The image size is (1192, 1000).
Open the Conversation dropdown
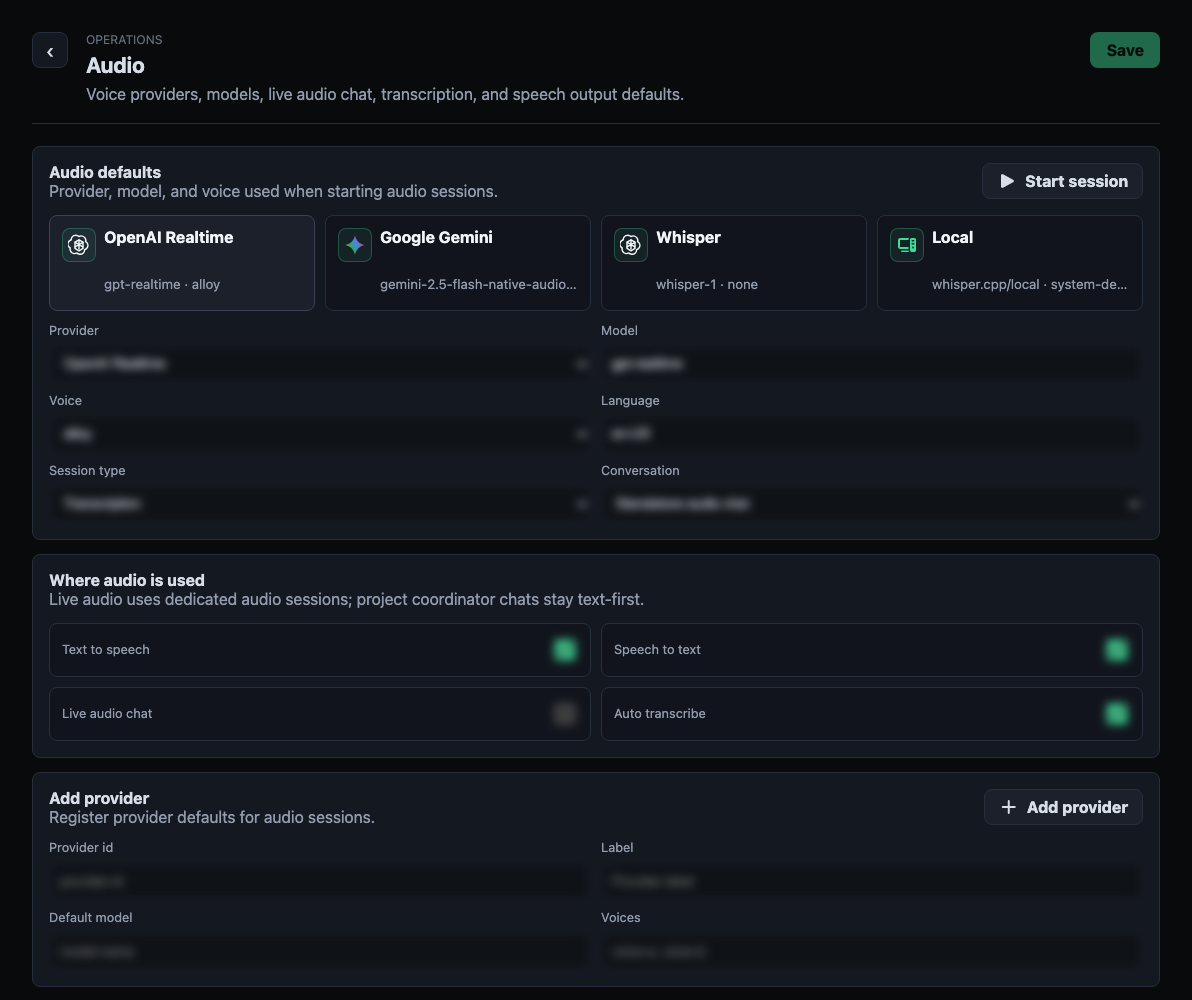872,503
